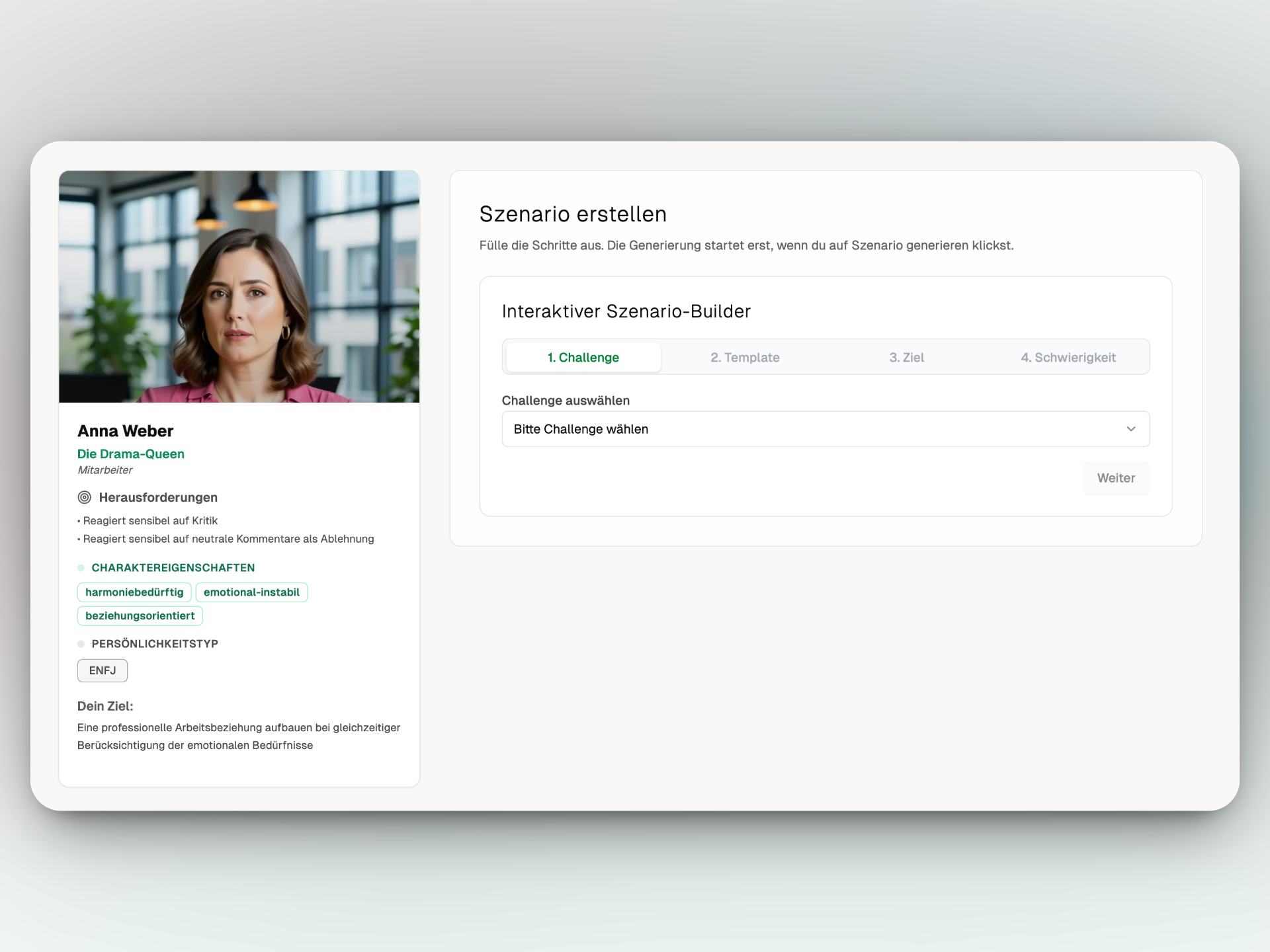Click the name 'Anna Weber'

[125, 430]
